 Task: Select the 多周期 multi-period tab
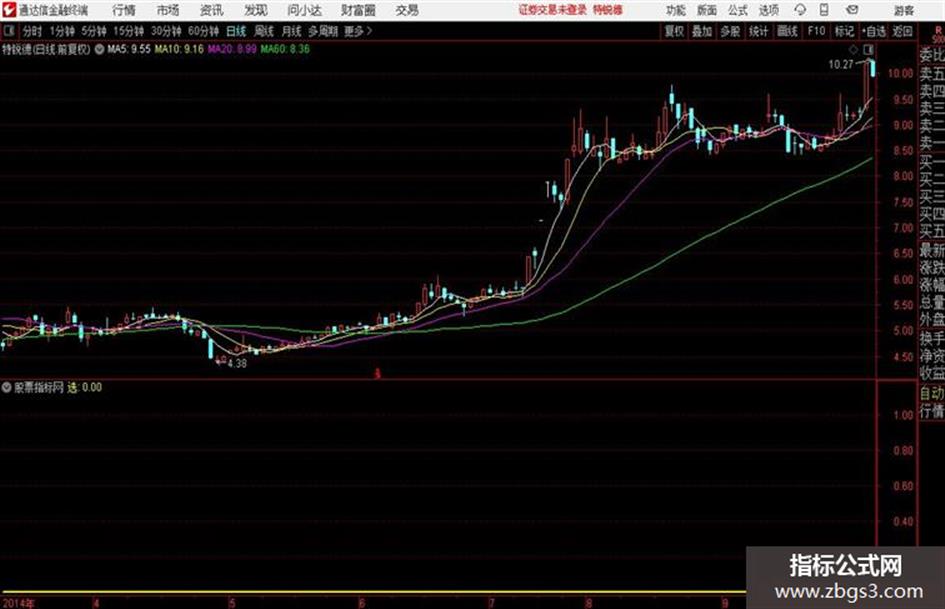(x=323, y=31)
